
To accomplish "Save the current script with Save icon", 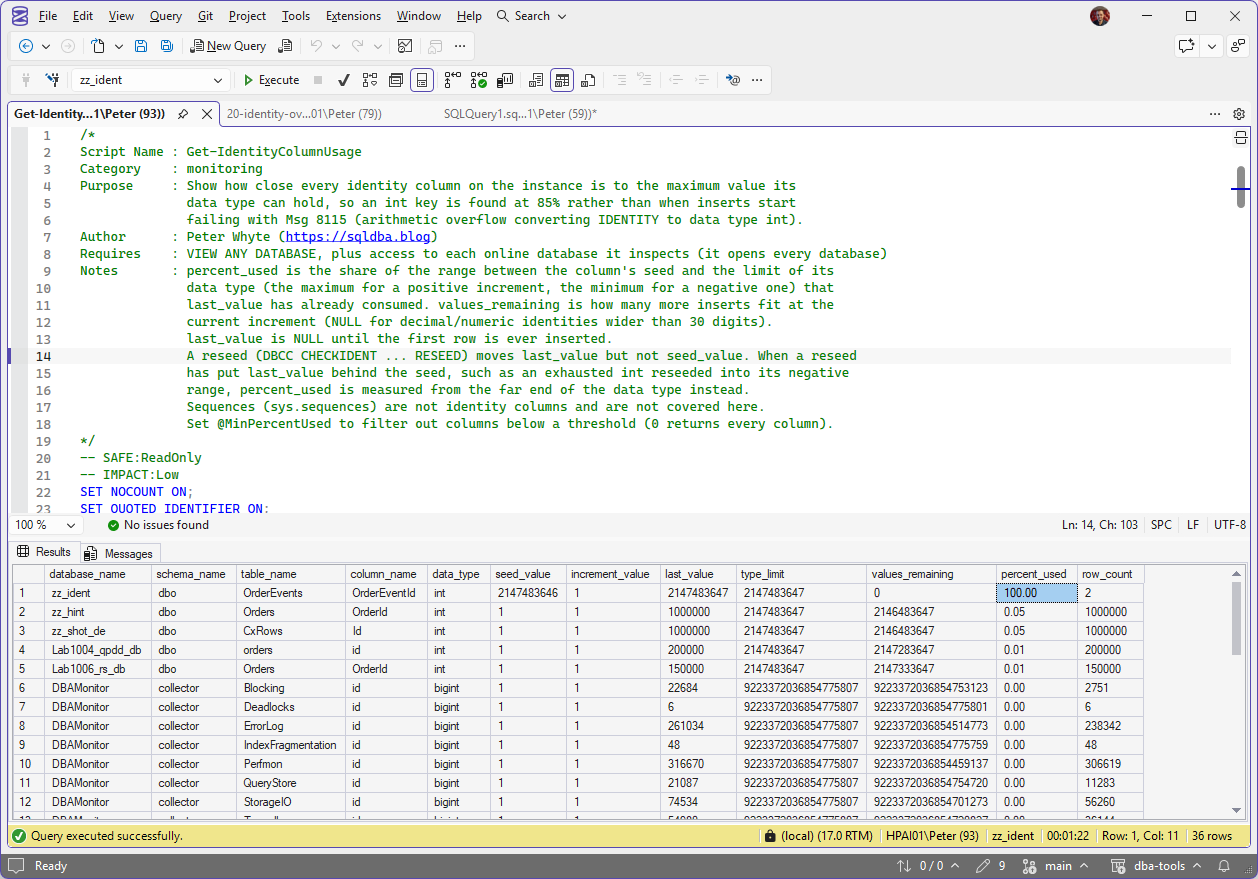I will pyautogui.click(x=141, y=46).
